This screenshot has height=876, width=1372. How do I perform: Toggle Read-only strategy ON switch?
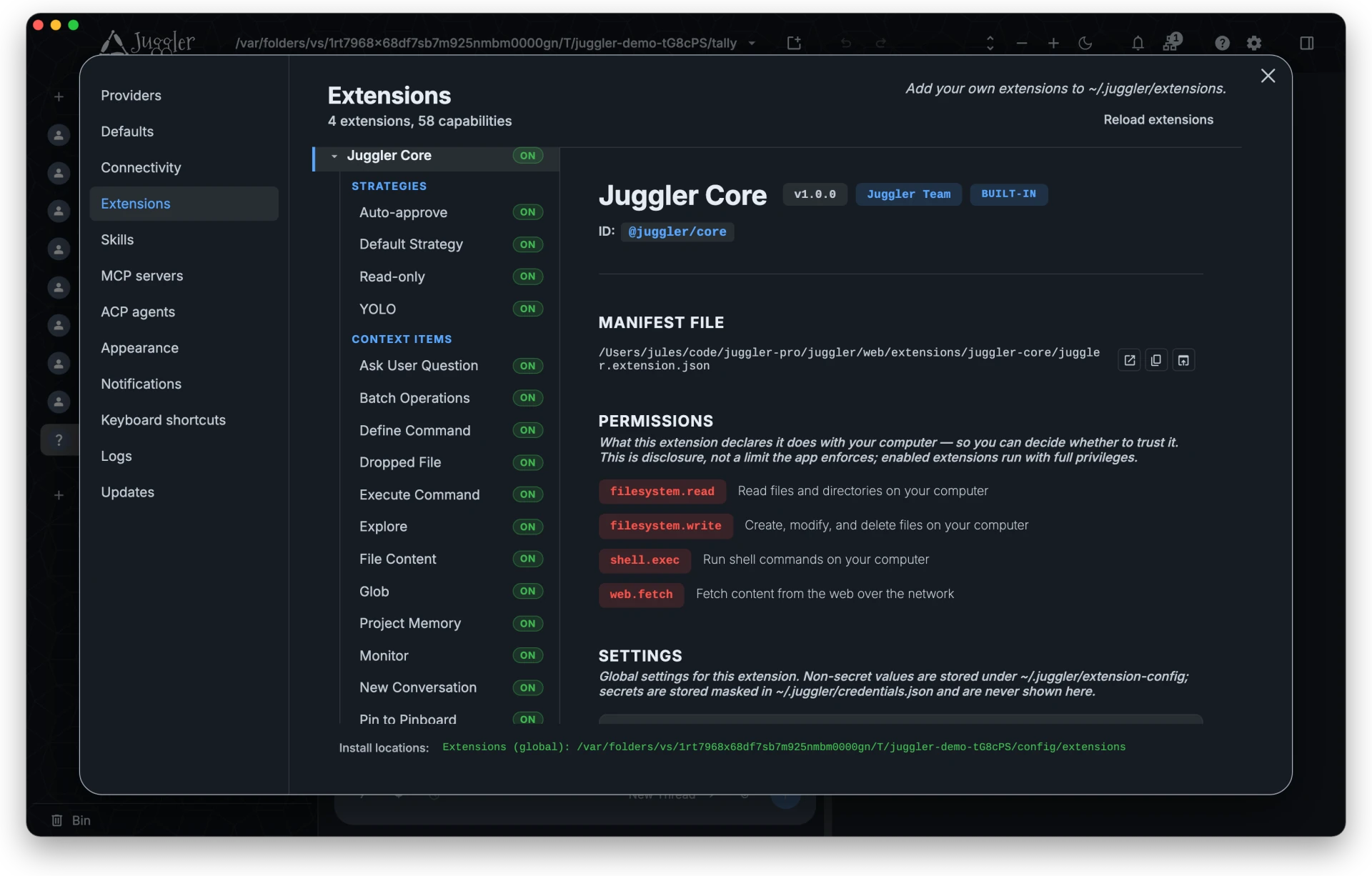tap(527, 277)
